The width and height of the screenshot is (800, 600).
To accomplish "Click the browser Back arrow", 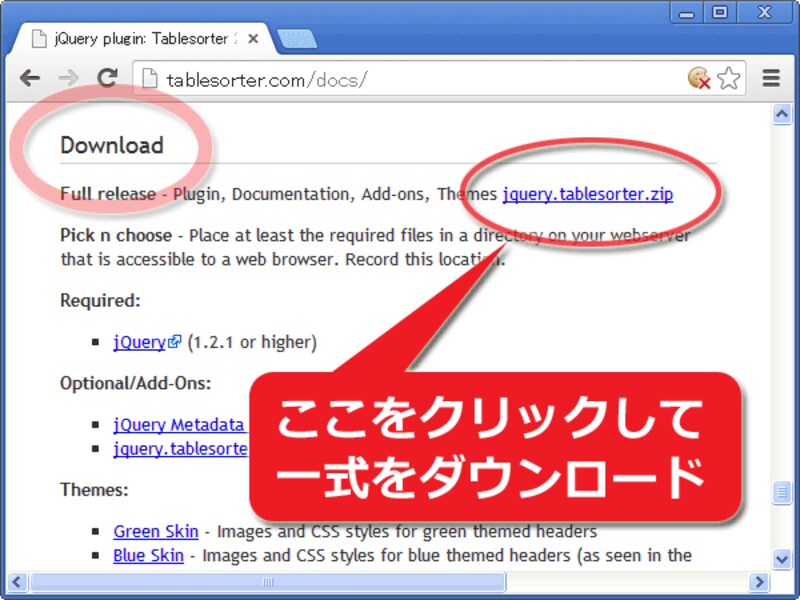I will point(30,78).
